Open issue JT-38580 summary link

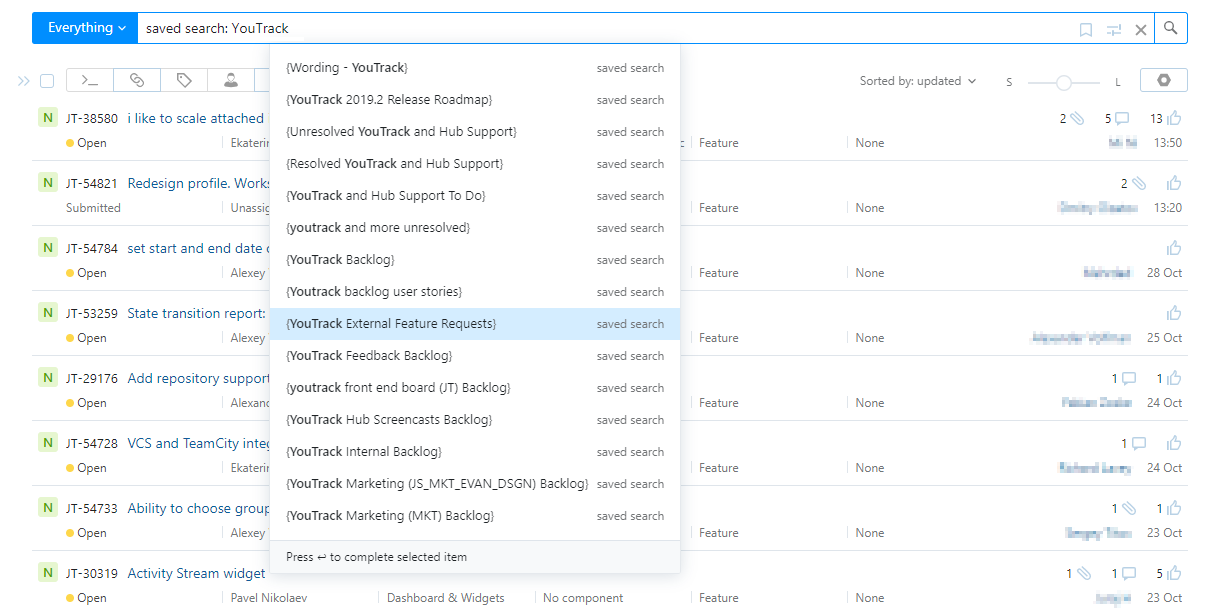pyautogui.click(x=196, y=118)
